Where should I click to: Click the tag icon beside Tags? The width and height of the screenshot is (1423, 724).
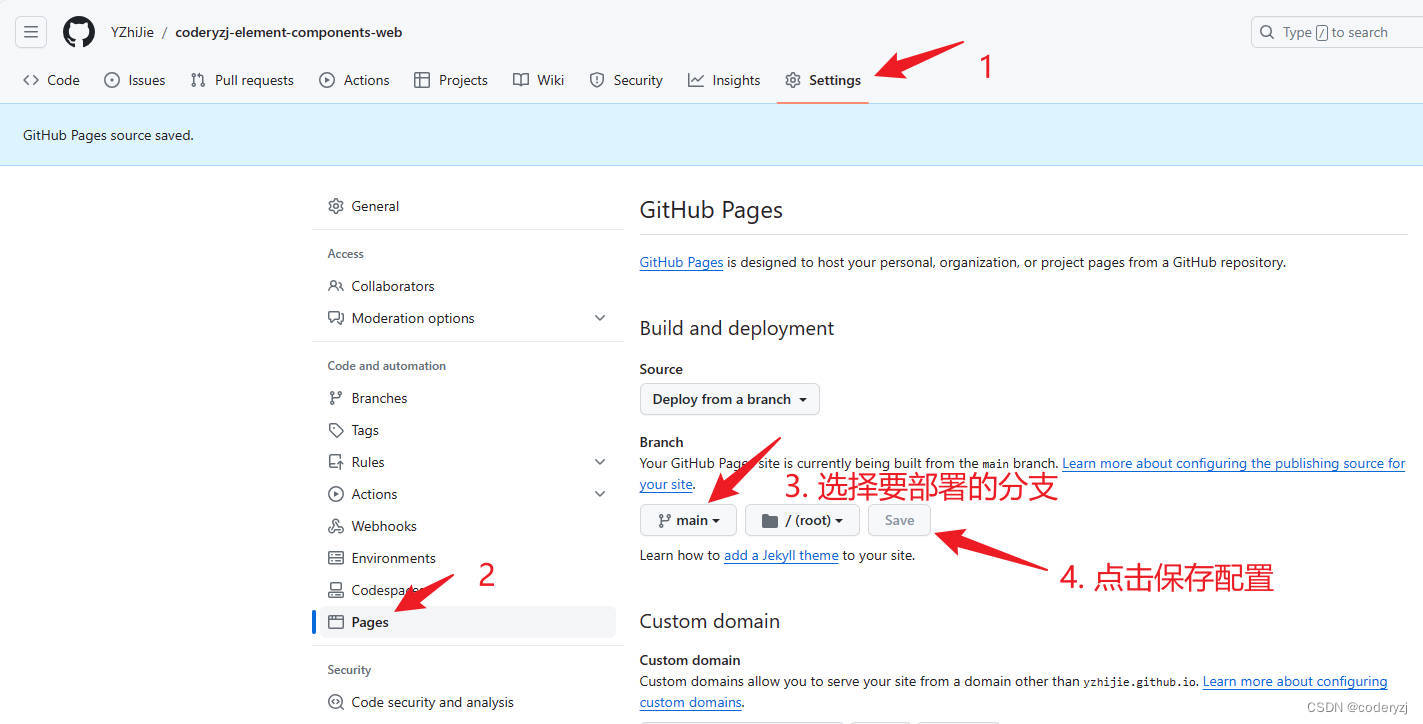tap(336, 430)
